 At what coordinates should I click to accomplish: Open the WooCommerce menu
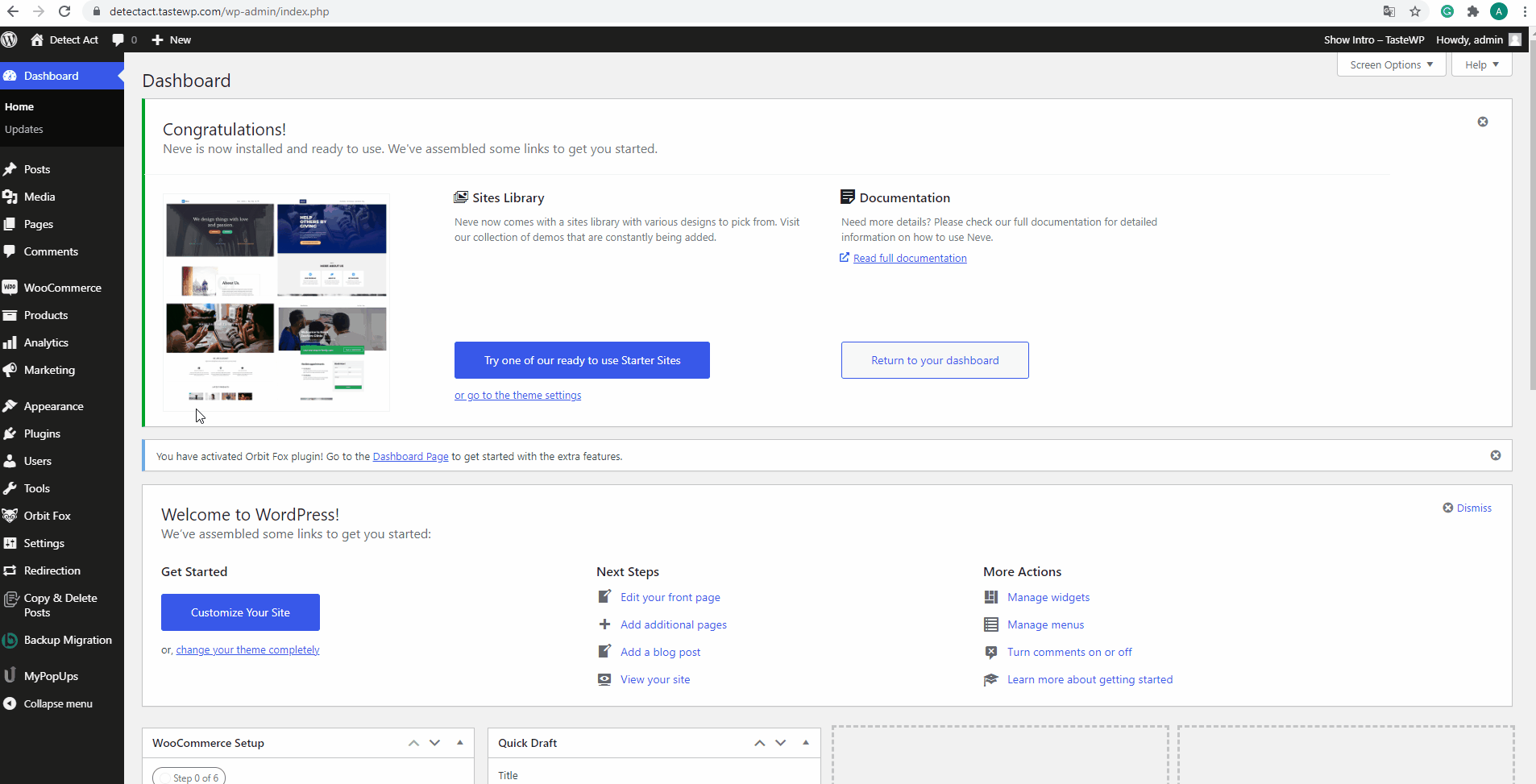tap(62, 288)
